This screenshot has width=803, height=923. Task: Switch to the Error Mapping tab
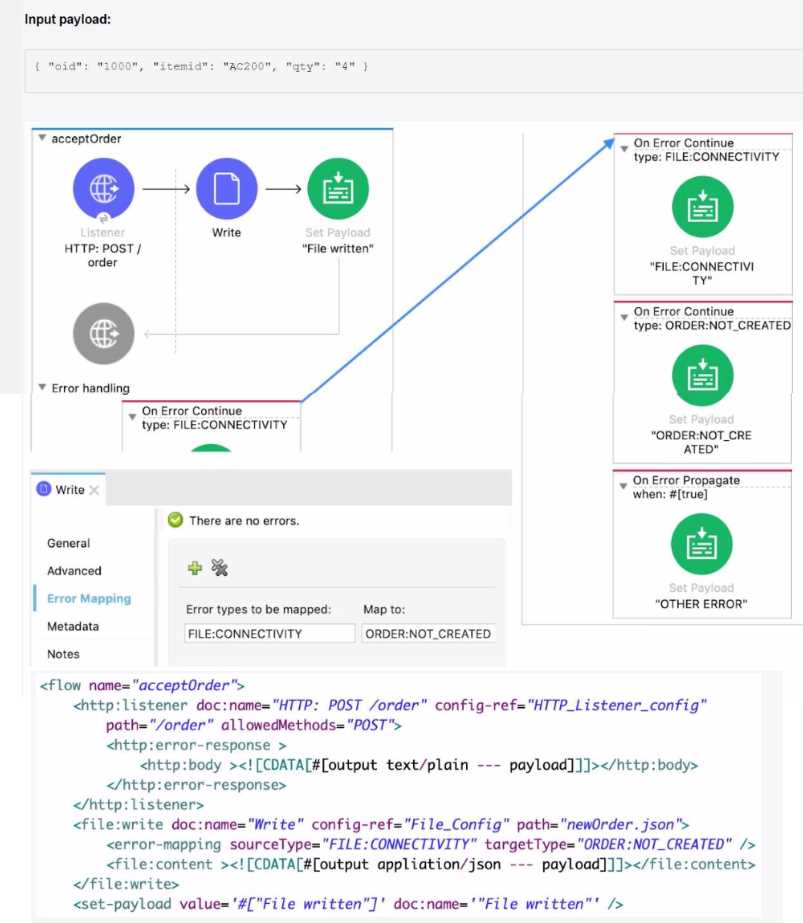pyautogui.click(x=89, y=599)
